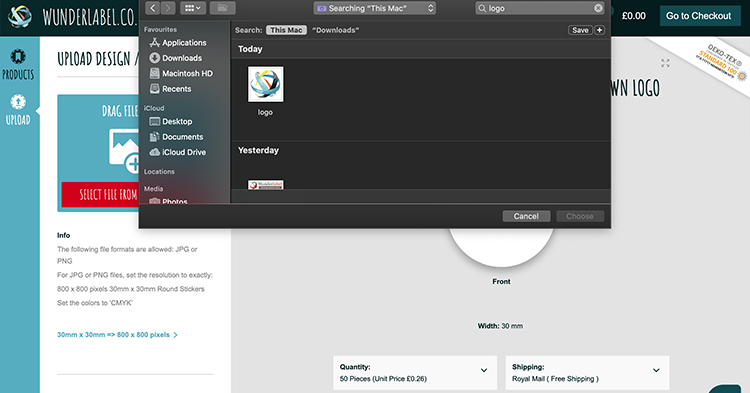Expand the Shipping dropdown

point(587,372)
